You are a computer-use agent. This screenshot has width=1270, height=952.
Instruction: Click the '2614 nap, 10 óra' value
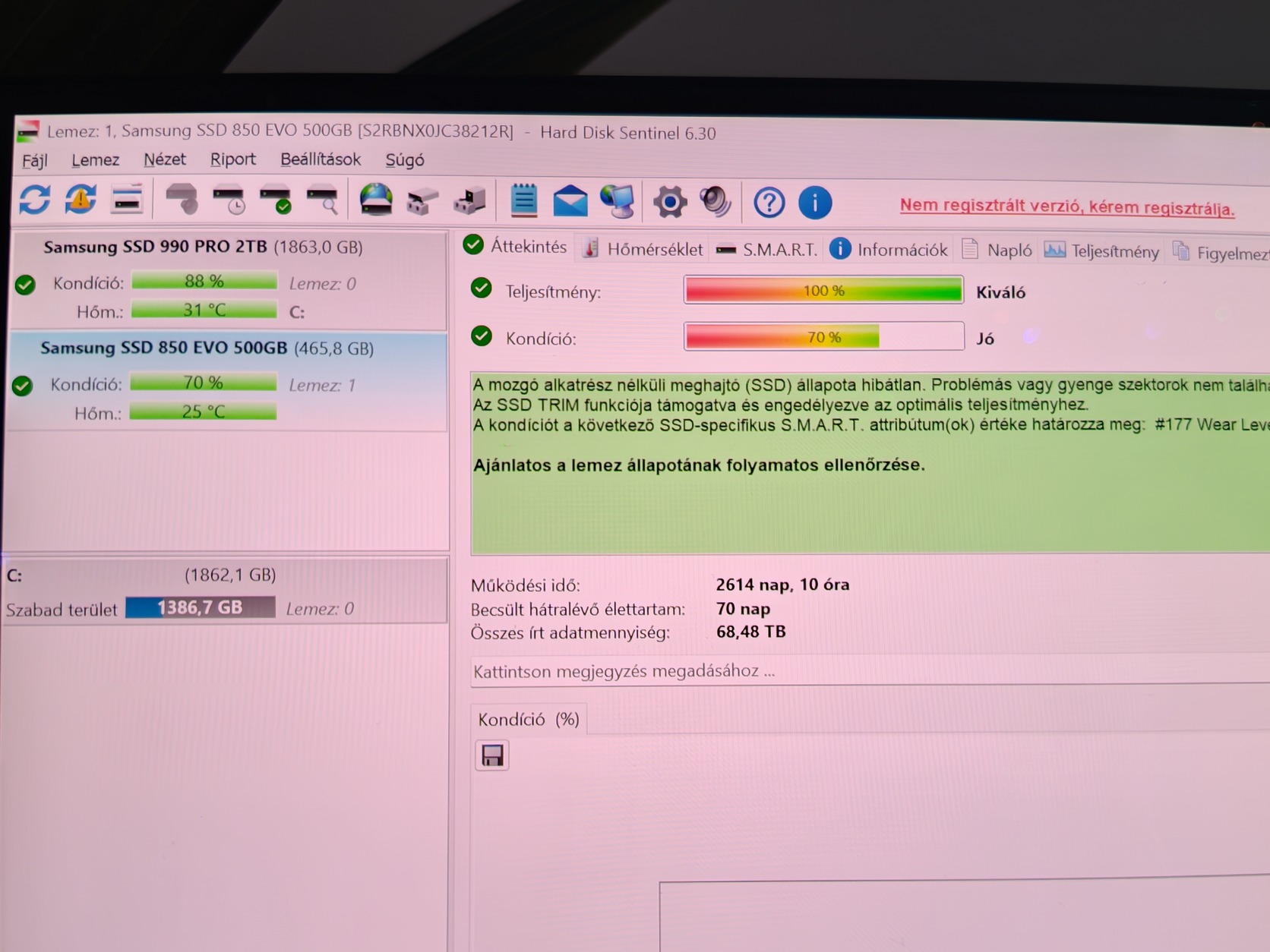click(x=782, y=585)
